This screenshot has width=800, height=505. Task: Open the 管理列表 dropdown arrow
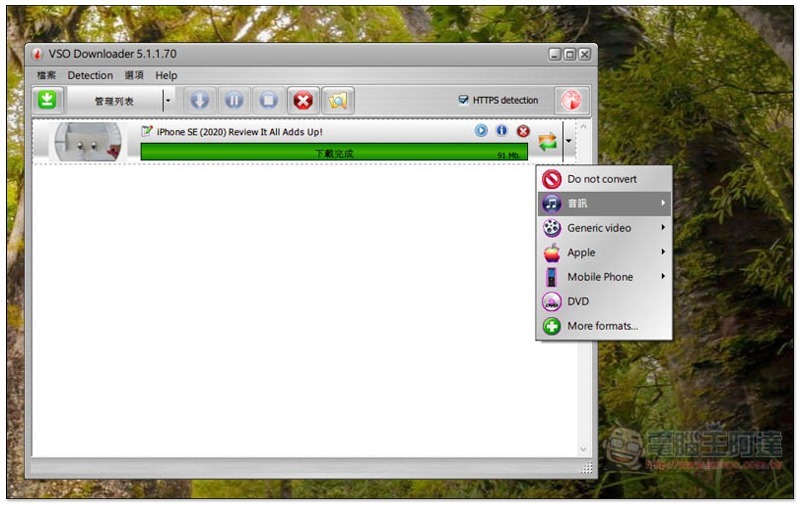click(168, 100)
